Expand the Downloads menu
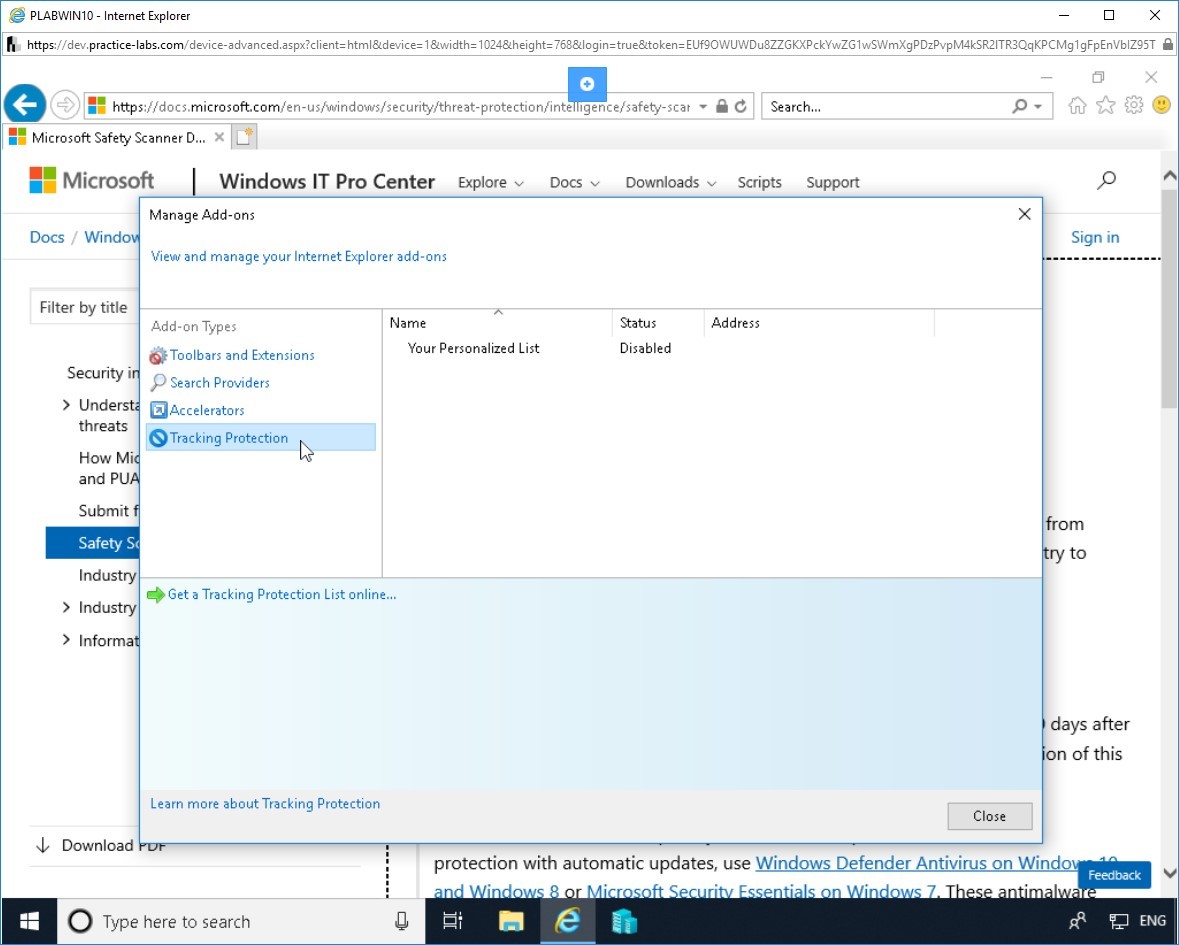Viewport: 1179px width, 945px height. pos(671,182)
